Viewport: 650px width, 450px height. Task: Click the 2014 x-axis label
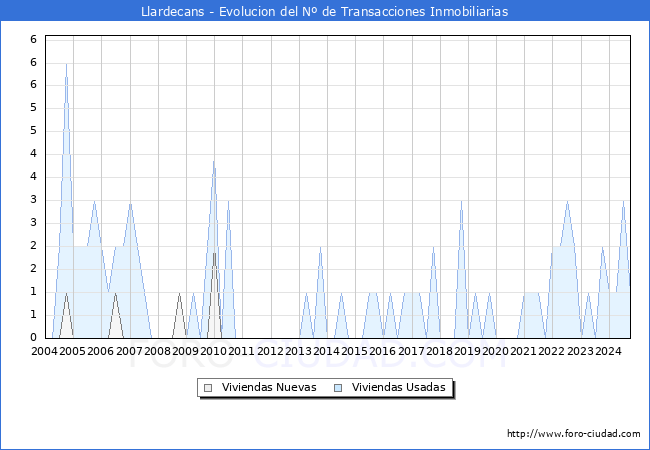326,351
